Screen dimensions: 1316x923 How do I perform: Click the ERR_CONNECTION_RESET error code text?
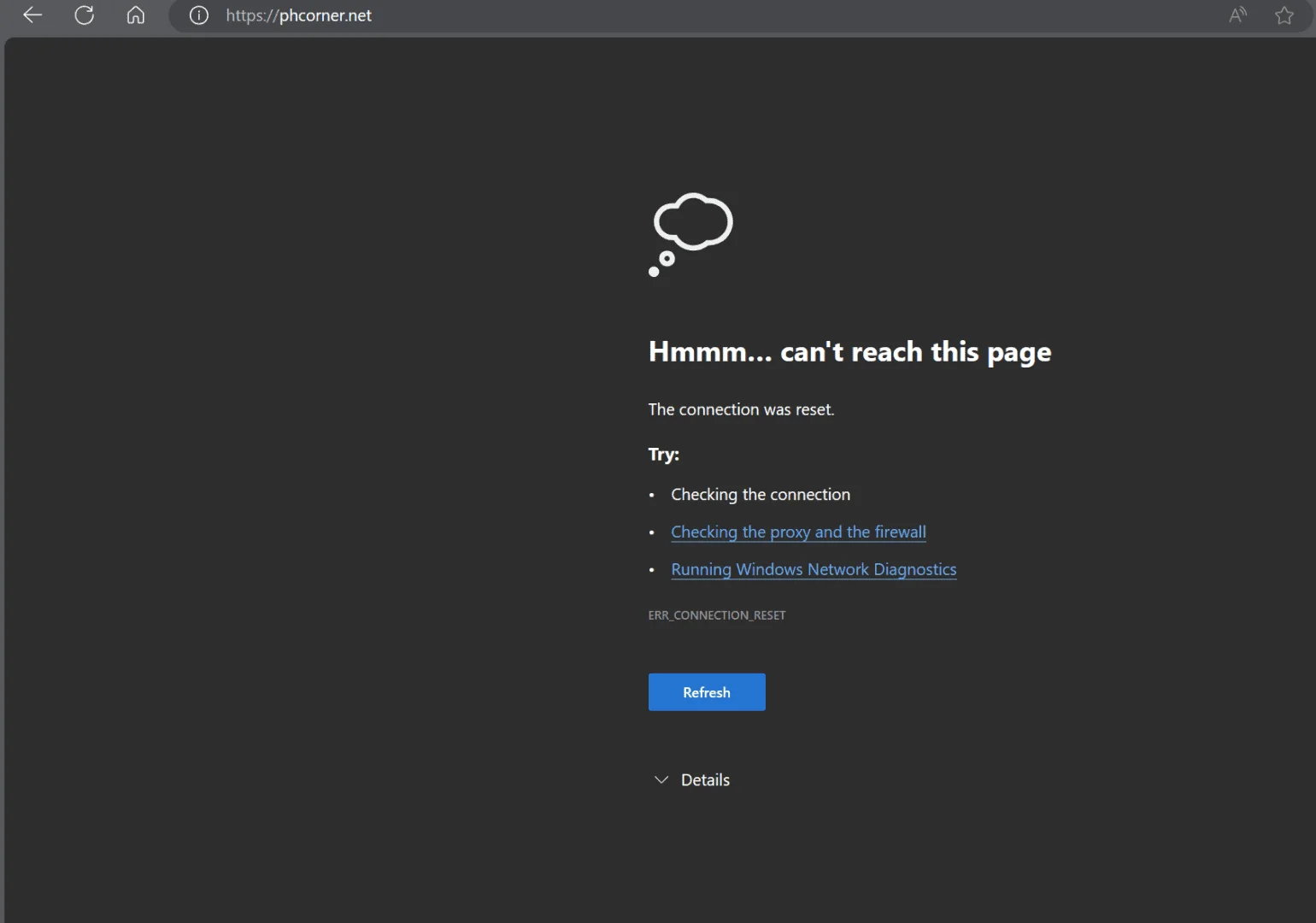717,615
